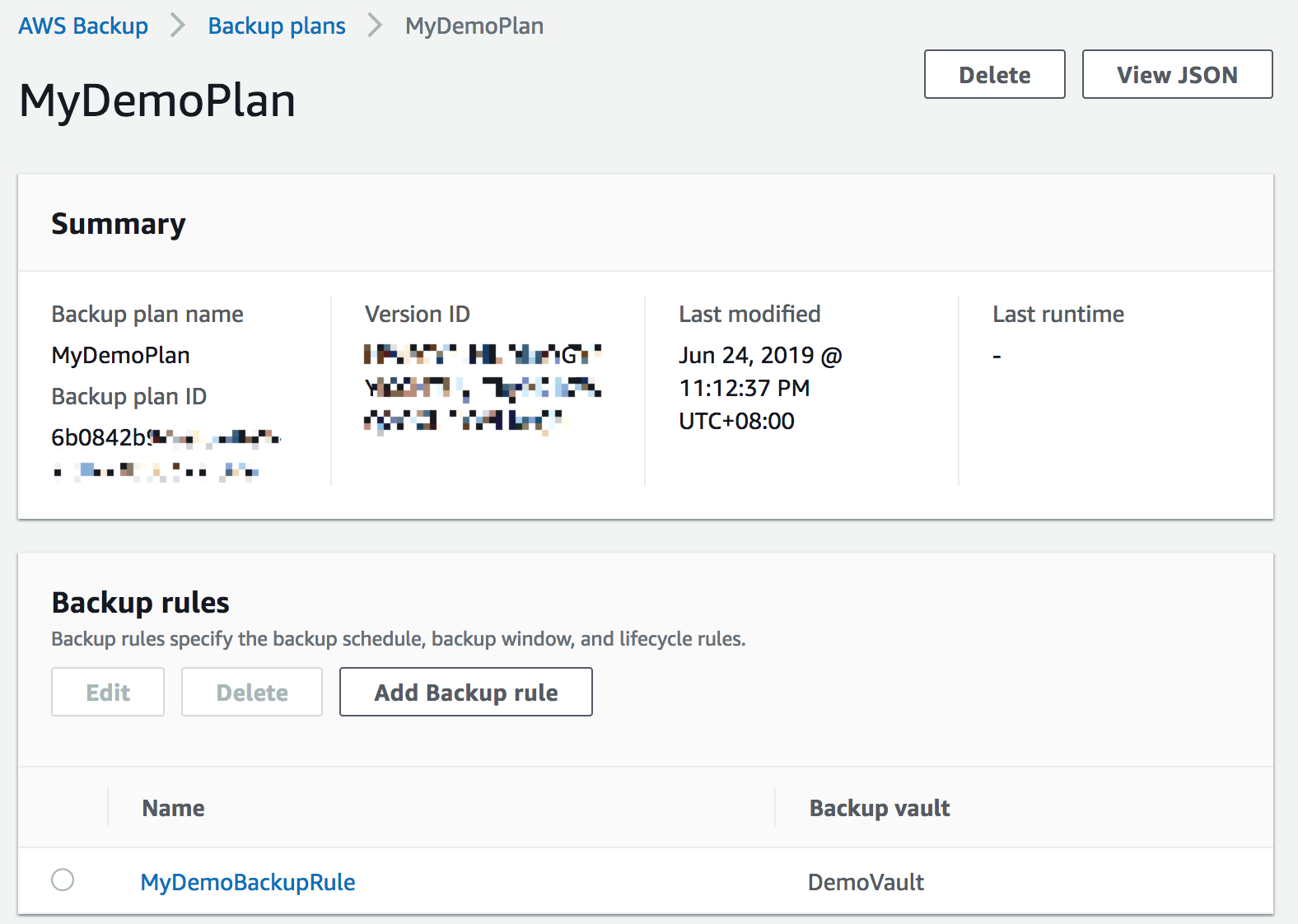Click the Last modified label
Image resolution: width=1298 pixels, height=924 pixels.
point(749,314)
